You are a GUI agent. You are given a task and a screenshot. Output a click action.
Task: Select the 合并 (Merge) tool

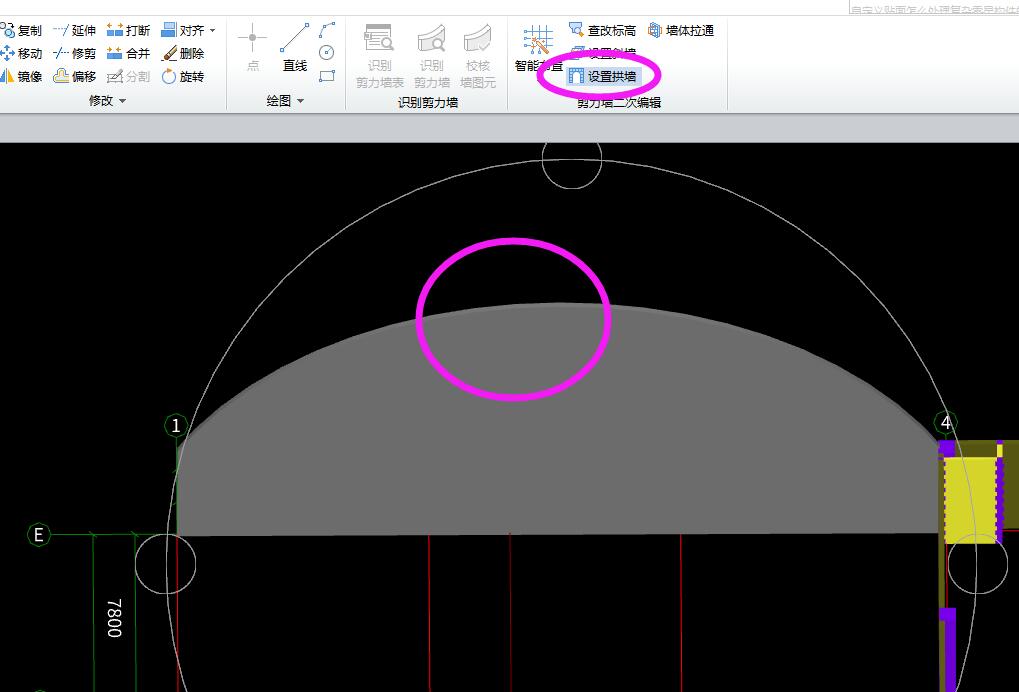tap(128, 53)
